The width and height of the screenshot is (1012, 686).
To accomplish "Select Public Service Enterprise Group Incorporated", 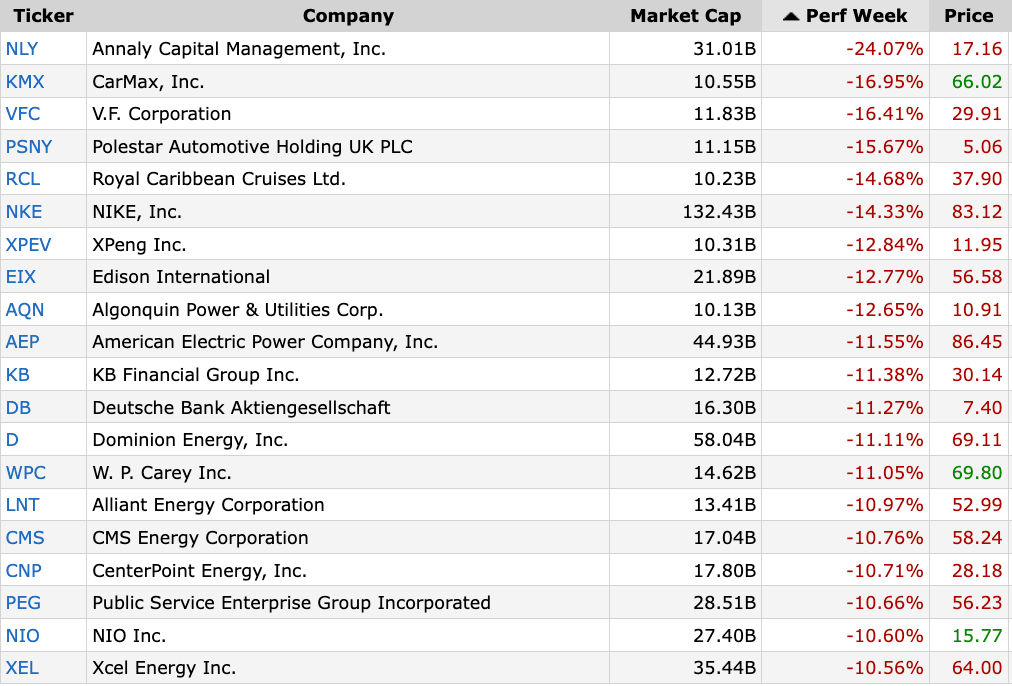I will [291, 603].
